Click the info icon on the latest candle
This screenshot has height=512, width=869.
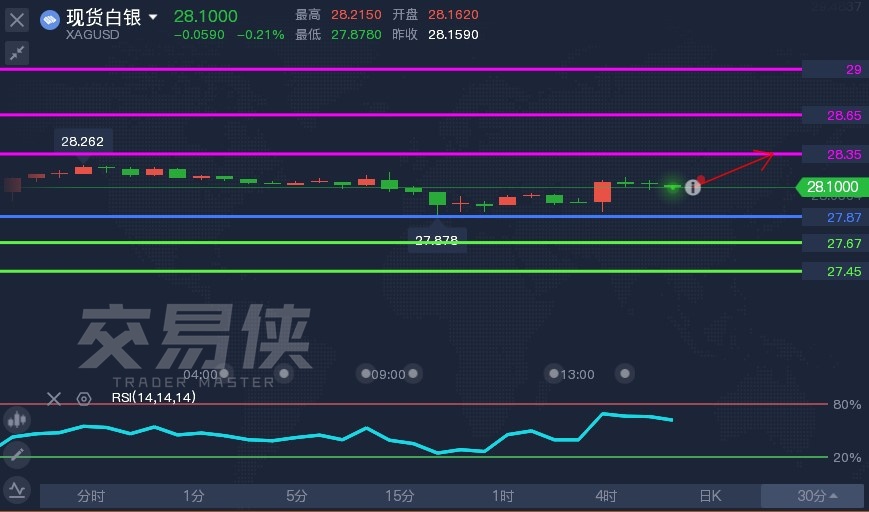tap(692, 187)
